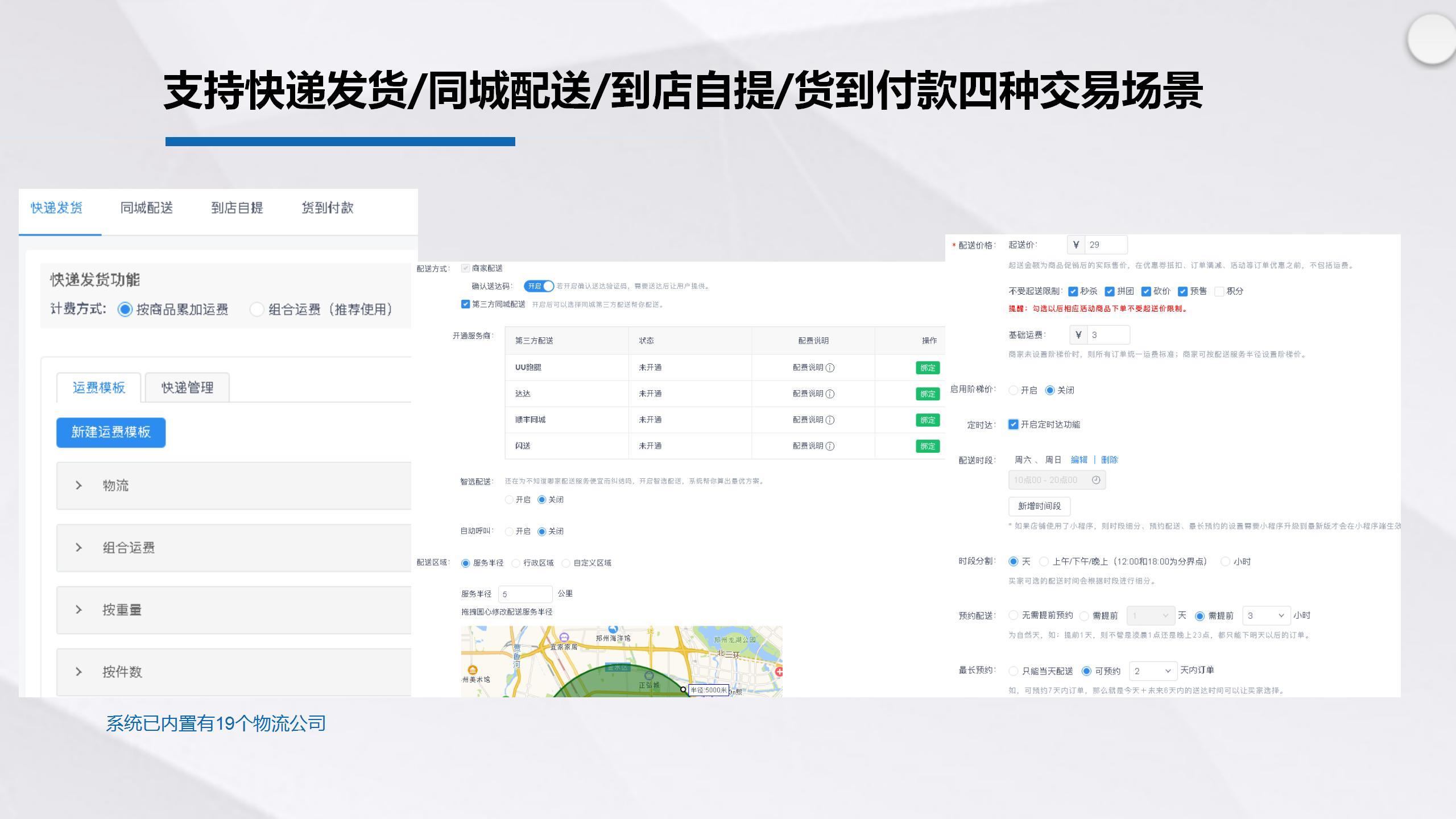Viewport: 1456px width, 819px height.
Task: Select 小时 for 时段分割
Action: tap(1226, 561)
